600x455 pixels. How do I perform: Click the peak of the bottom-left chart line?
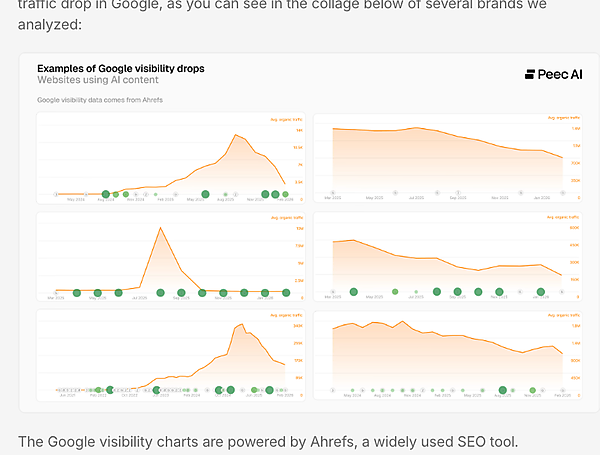tap(242, 324)
